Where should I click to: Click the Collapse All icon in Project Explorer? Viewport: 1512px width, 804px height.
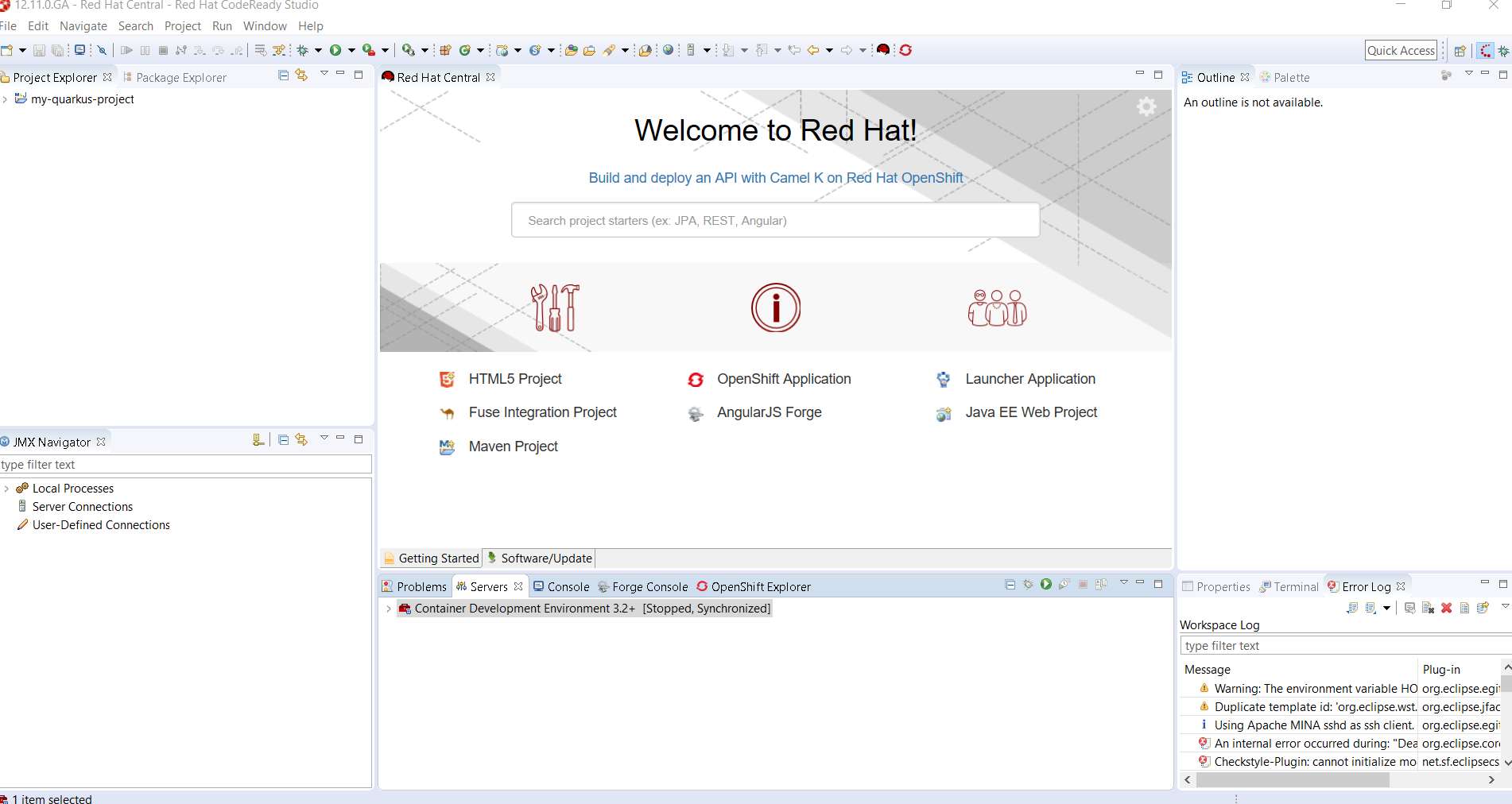point(283,75)
